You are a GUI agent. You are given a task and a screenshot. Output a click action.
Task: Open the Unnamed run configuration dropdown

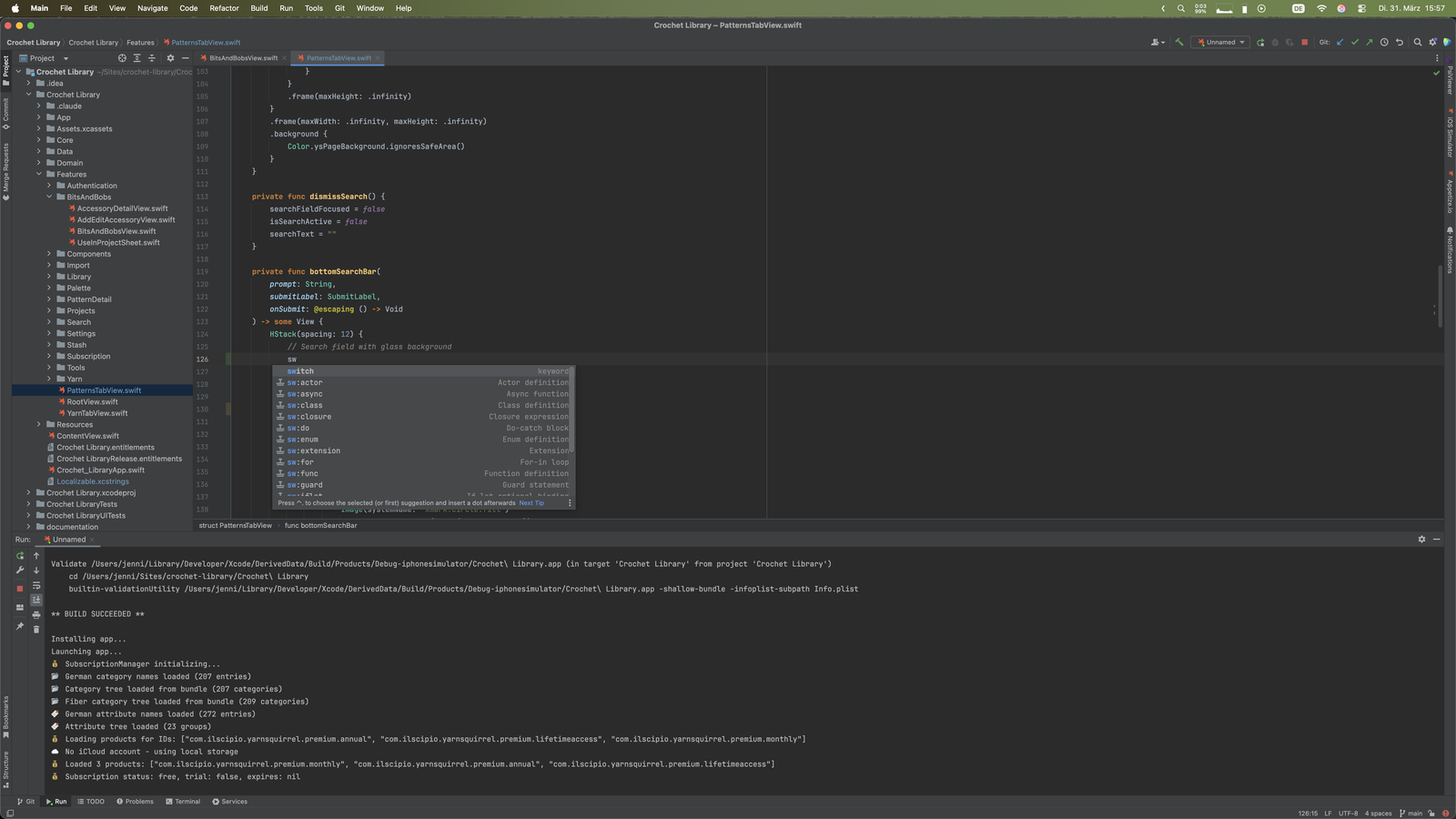pyautogui.click(x=1221, y=42)
